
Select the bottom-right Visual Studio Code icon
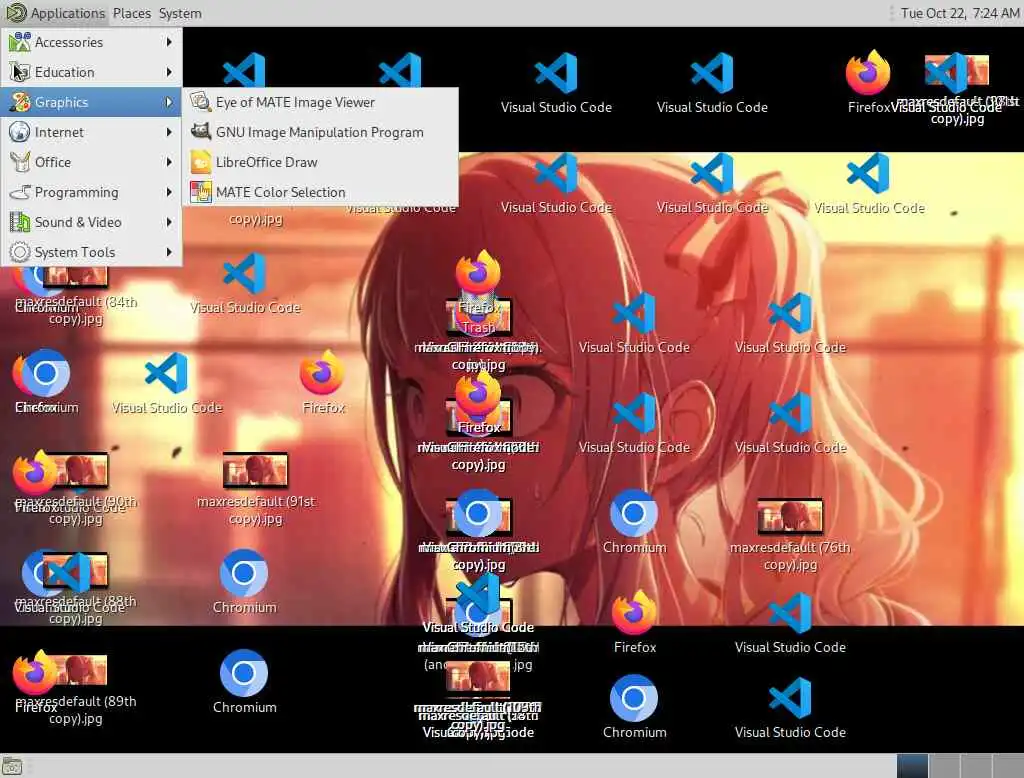pyautogui.click(x=790, y=698)
